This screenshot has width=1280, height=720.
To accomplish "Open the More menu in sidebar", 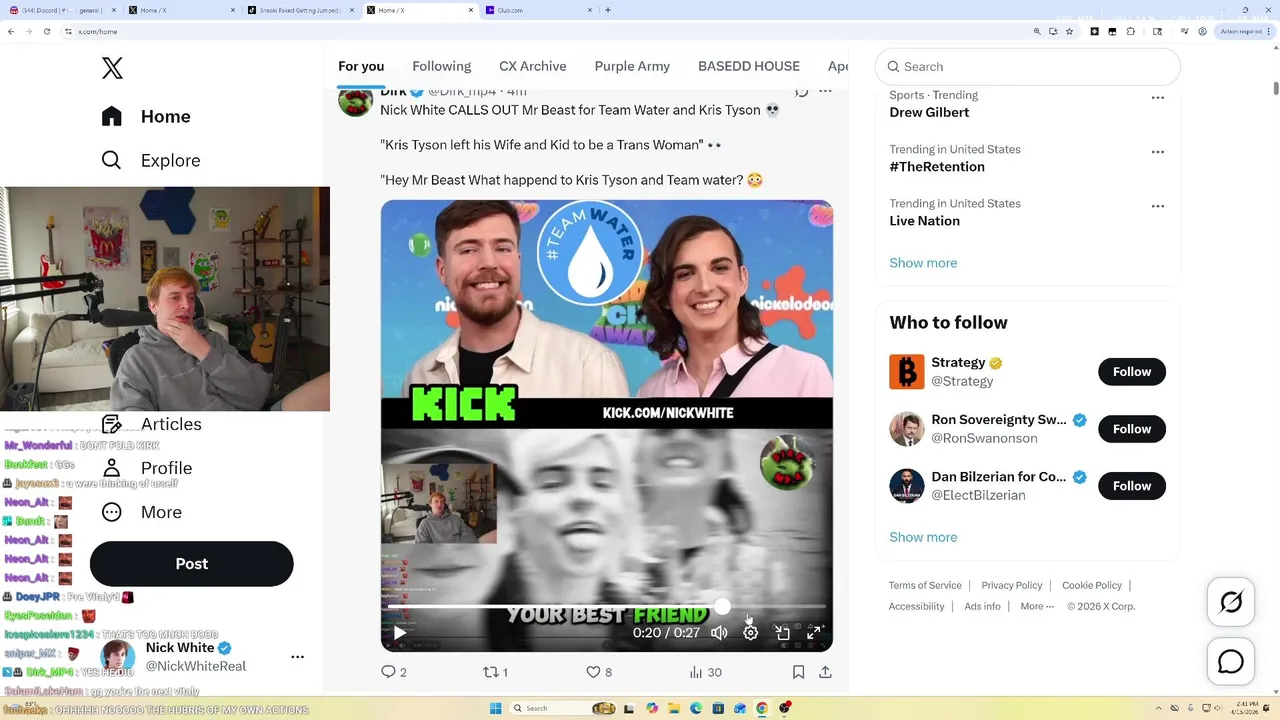I will [142, 512].
